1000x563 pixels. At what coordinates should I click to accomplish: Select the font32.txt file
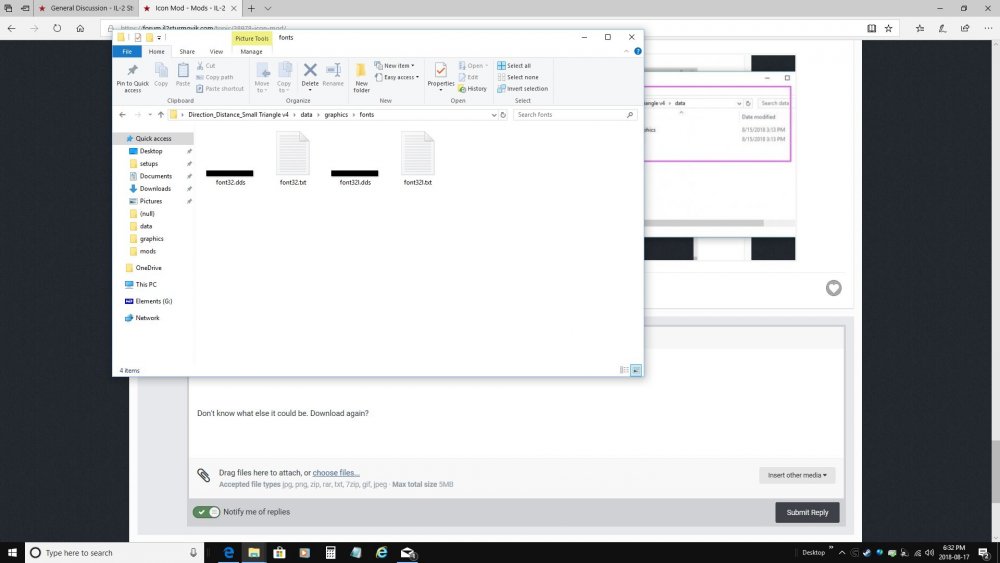[292, 160]
